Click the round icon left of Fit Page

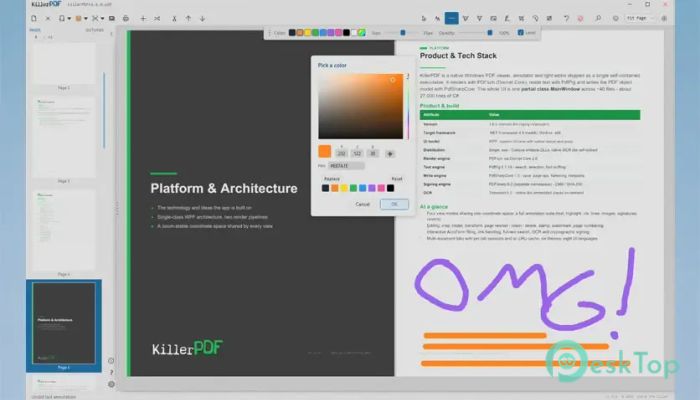click(616, 18)
